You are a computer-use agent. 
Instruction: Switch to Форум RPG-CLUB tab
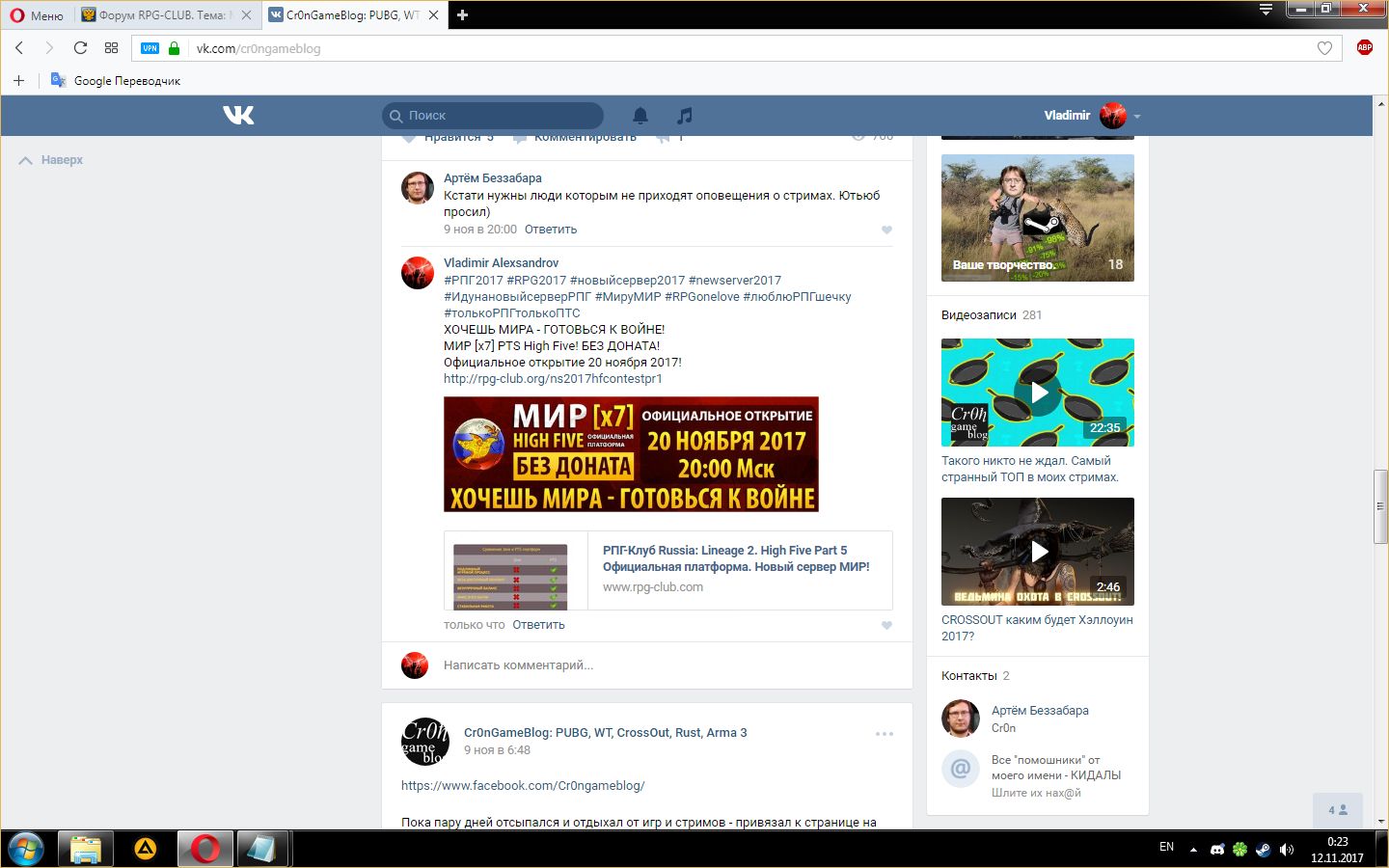pyautogui.click(x=165, y=15)
